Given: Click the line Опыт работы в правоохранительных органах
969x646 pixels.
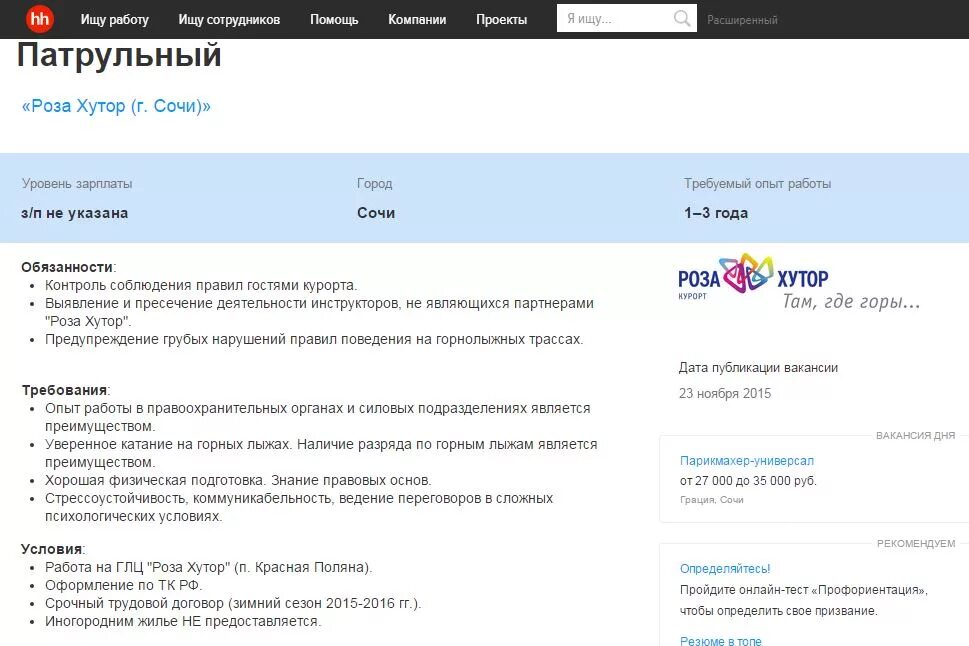Looking at the screenshot, I should (318, 417).
